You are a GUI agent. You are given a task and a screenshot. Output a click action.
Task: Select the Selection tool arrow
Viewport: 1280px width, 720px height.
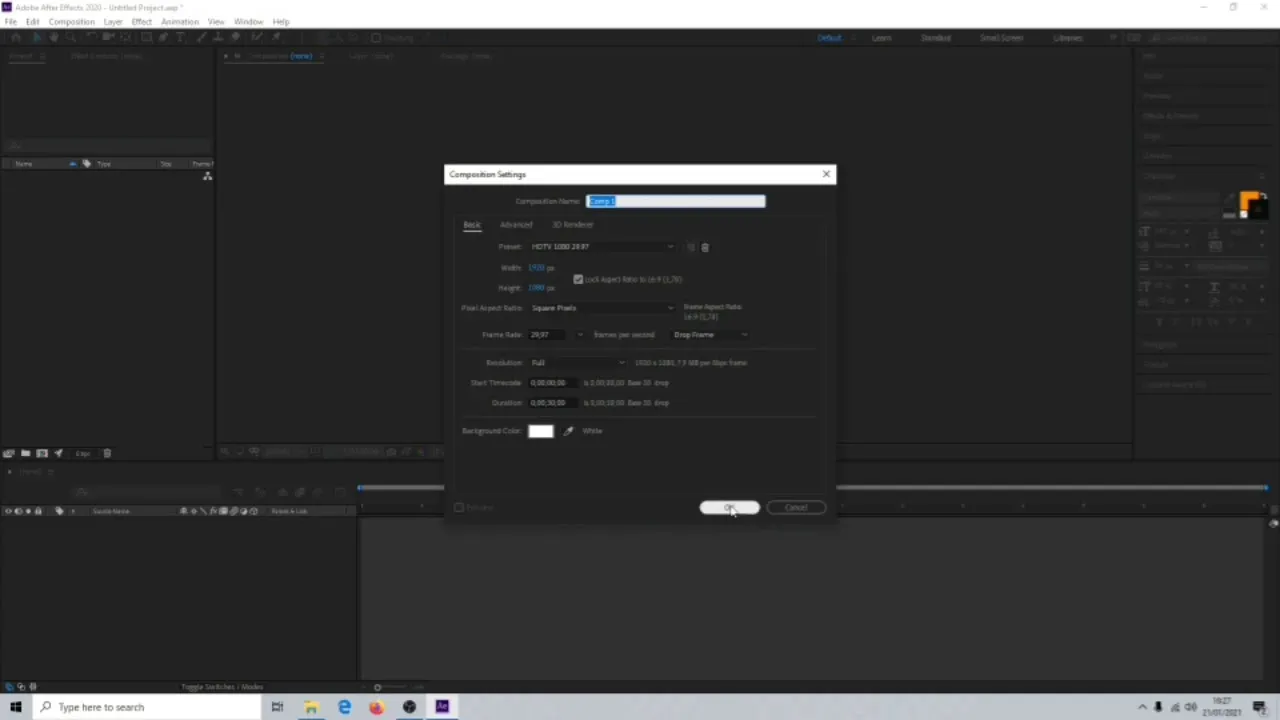[x=36, y=38]
